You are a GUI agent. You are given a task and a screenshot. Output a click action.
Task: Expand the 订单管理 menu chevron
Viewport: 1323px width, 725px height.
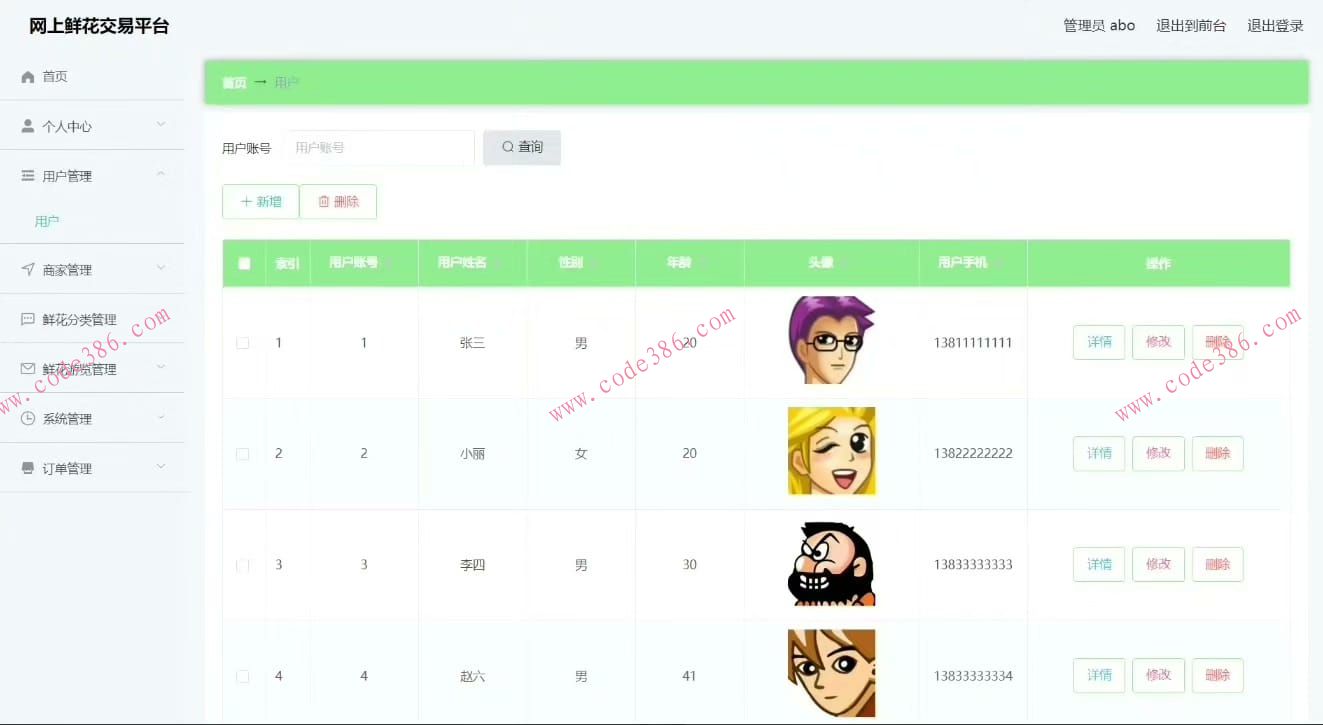(161, 467)
